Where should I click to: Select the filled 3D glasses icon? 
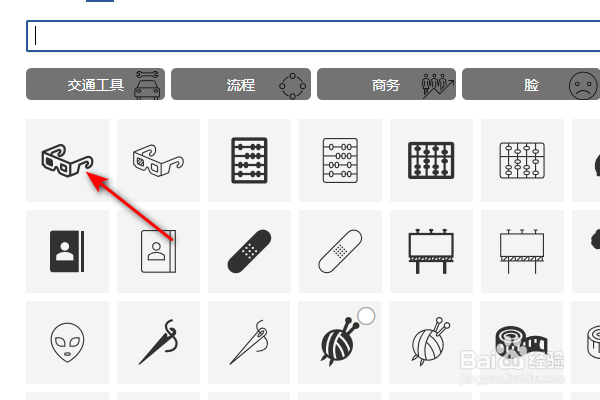pos(67,160)
